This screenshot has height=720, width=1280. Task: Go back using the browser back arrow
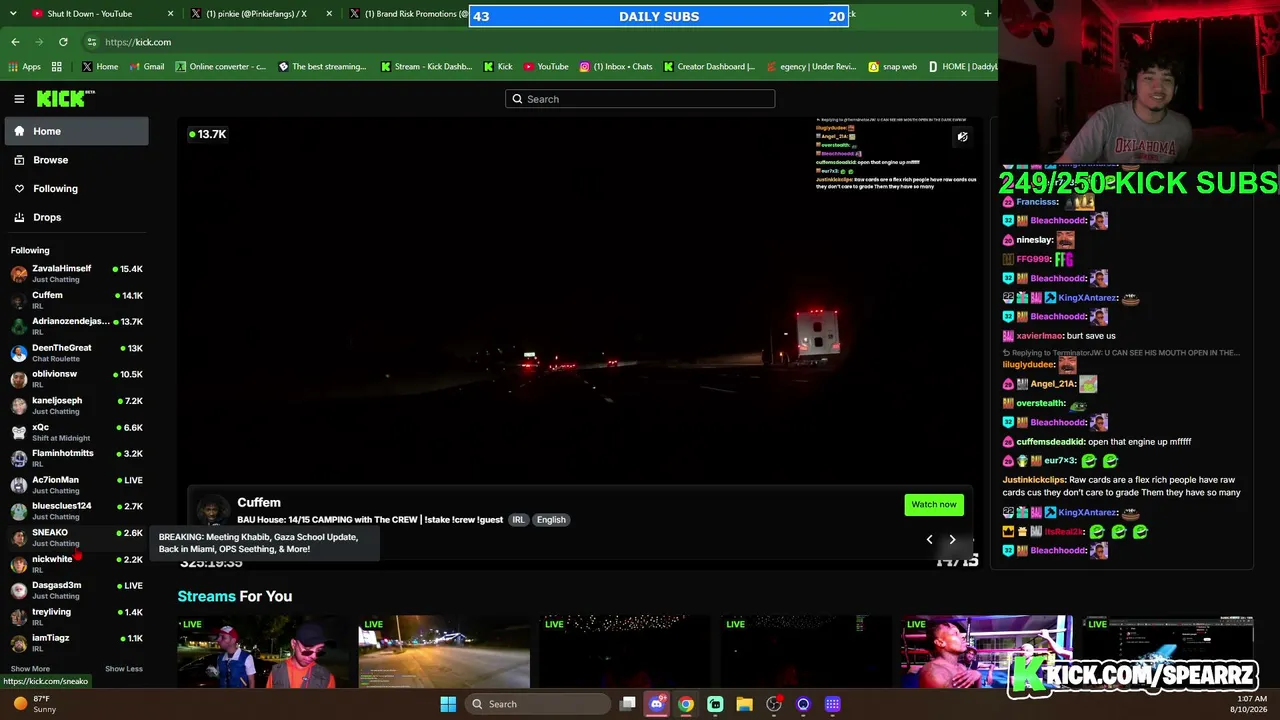(x=15, y=42)
